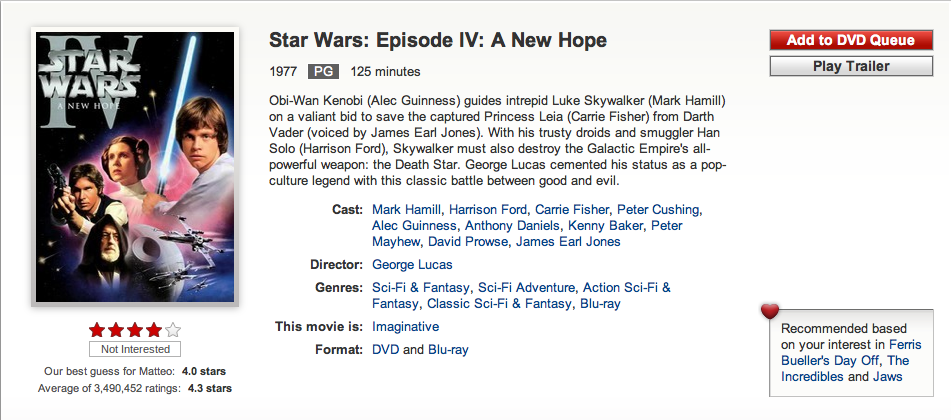This screenshot has height=420, width=951.
Task: Select the DVD format link
Action: point(385,350)
